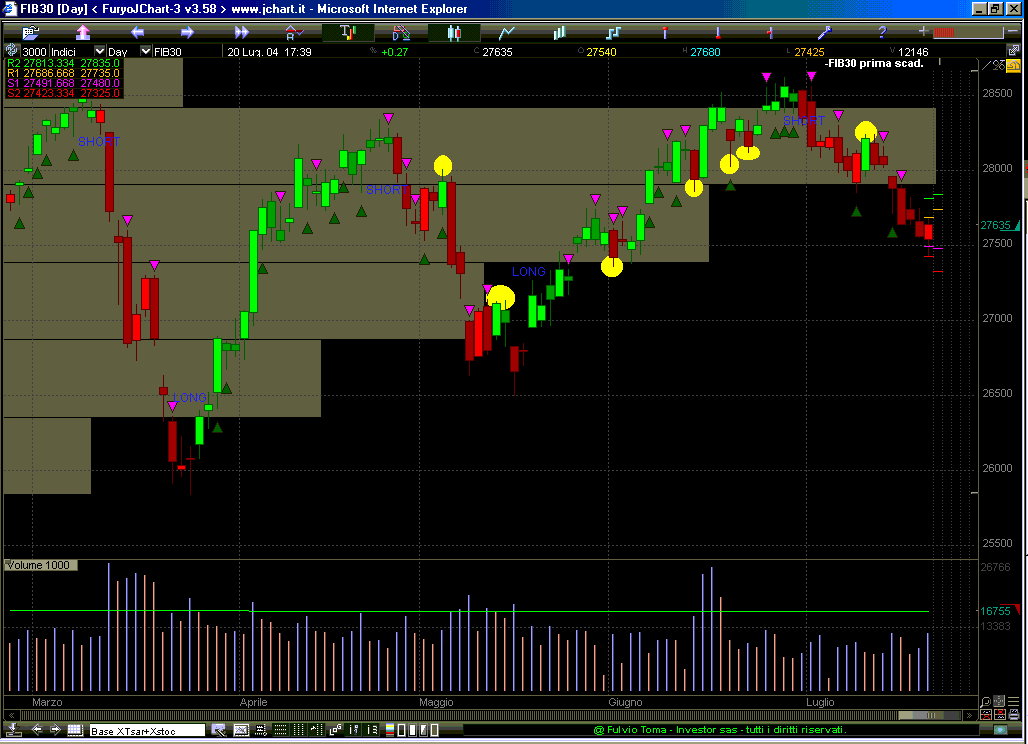Select the candlestick chart type icon
1028x744 pixels.
click(454, 32)
